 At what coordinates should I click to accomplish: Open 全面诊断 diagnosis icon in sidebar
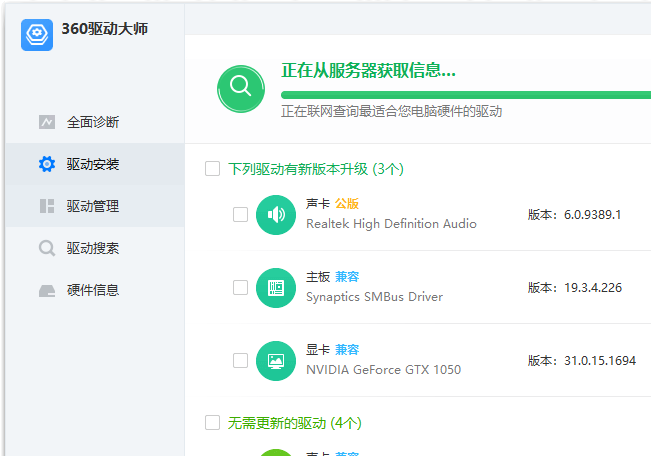pos(47,122)
